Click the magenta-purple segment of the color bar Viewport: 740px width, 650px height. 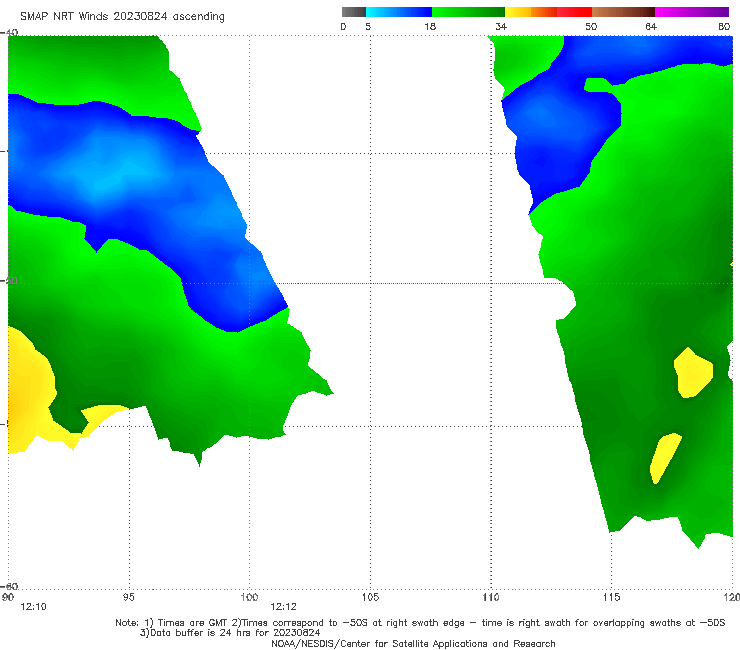point(692,12)
